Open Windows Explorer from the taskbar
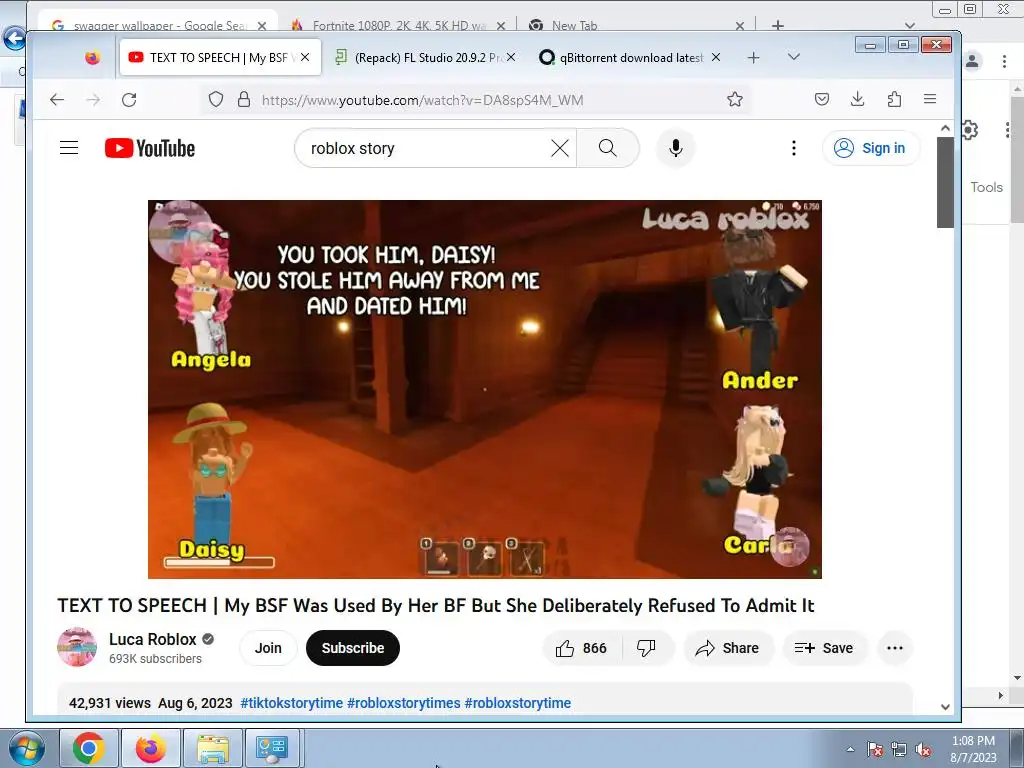This screenshot has height=768, width=1024. 212,748
